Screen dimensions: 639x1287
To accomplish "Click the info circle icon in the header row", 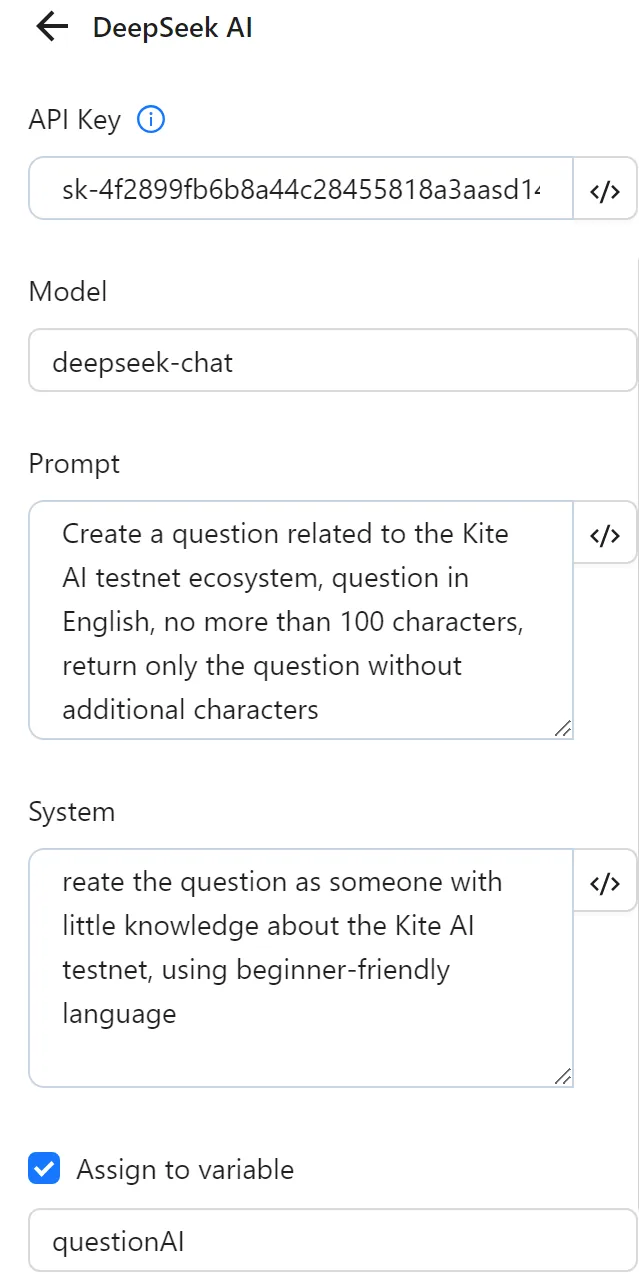I will coord(150,119).
